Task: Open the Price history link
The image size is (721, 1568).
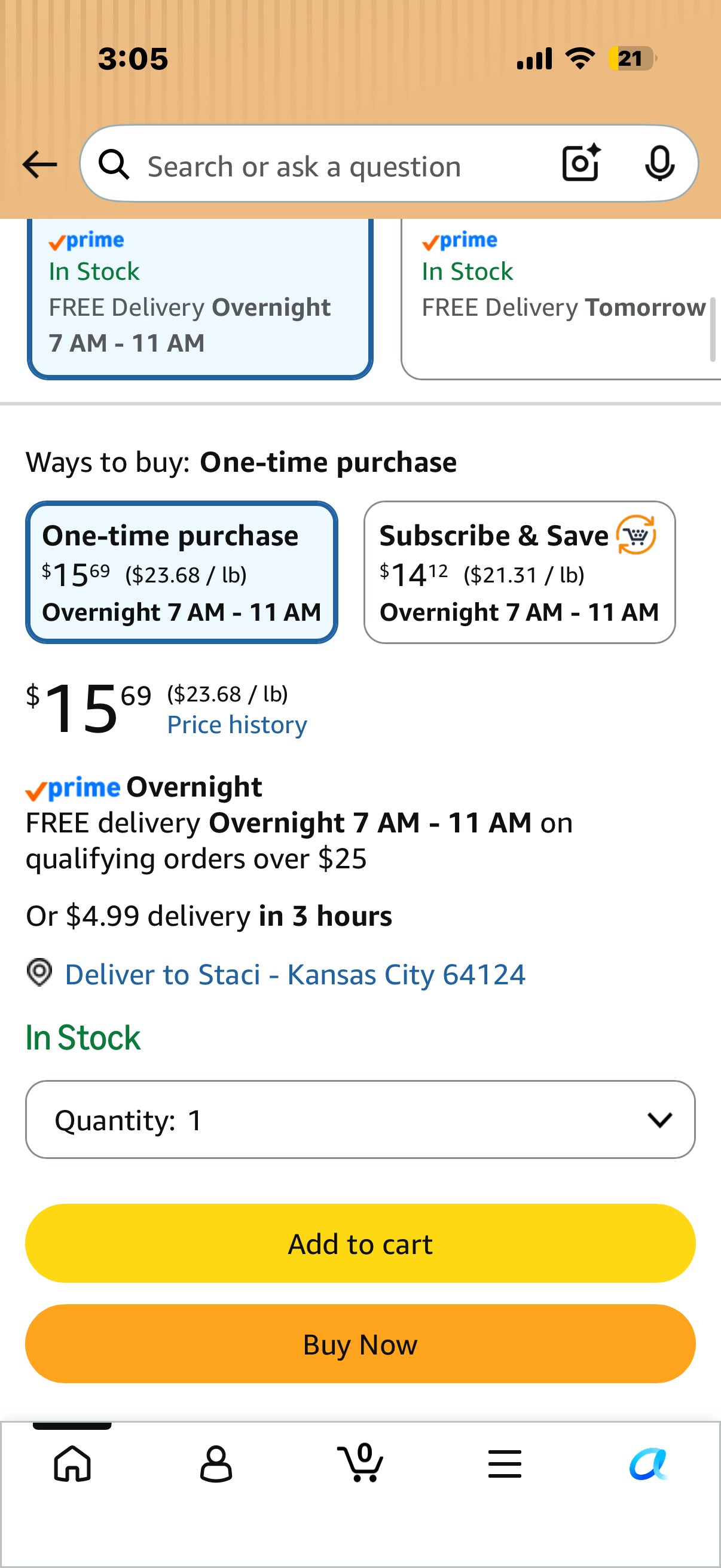Action: coord(237,724)
